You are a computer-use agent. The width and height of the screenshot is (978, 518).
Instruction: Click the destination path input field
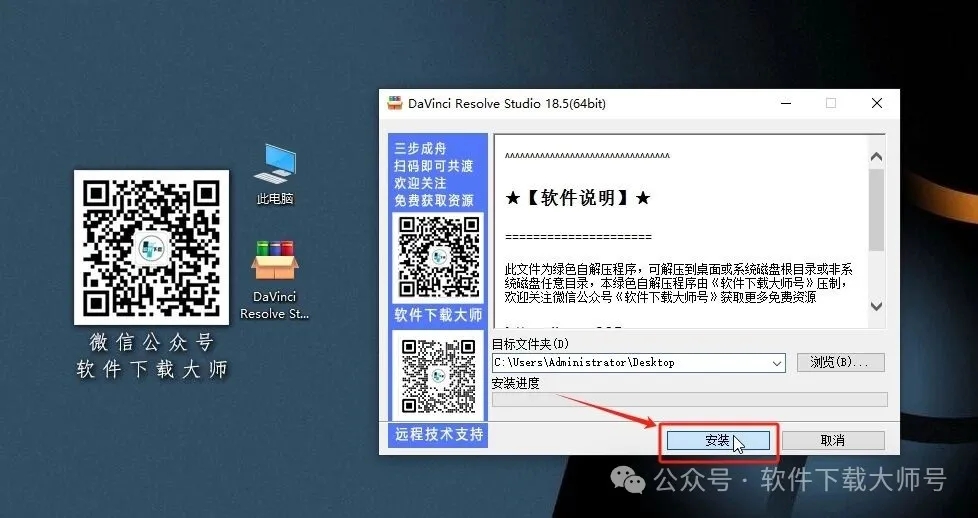pos(638,363)
